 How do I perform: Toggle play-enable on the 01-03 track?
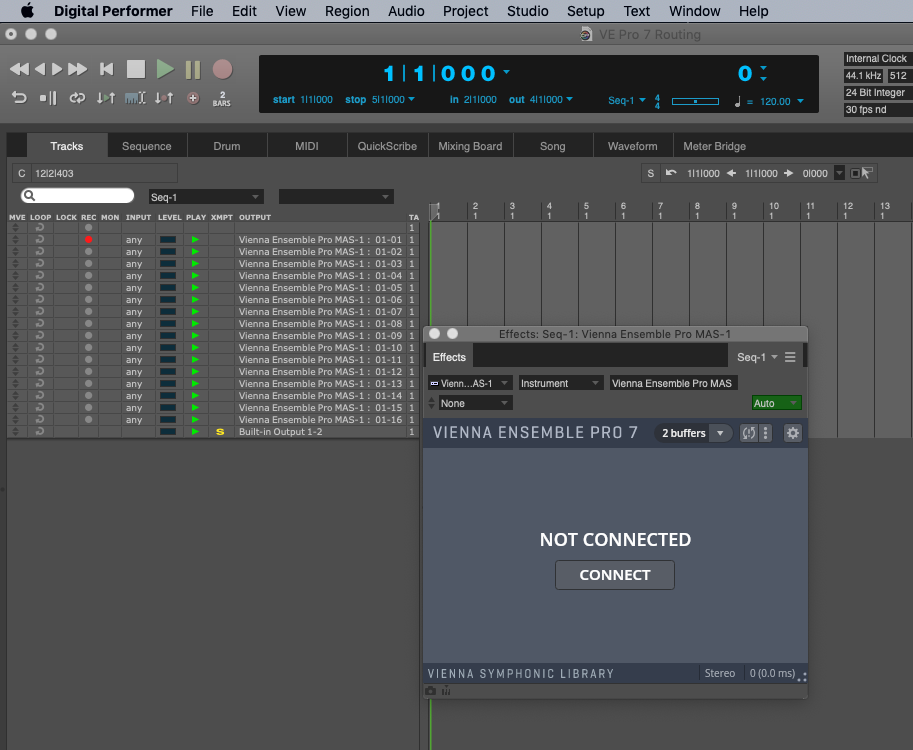point(195,264)
